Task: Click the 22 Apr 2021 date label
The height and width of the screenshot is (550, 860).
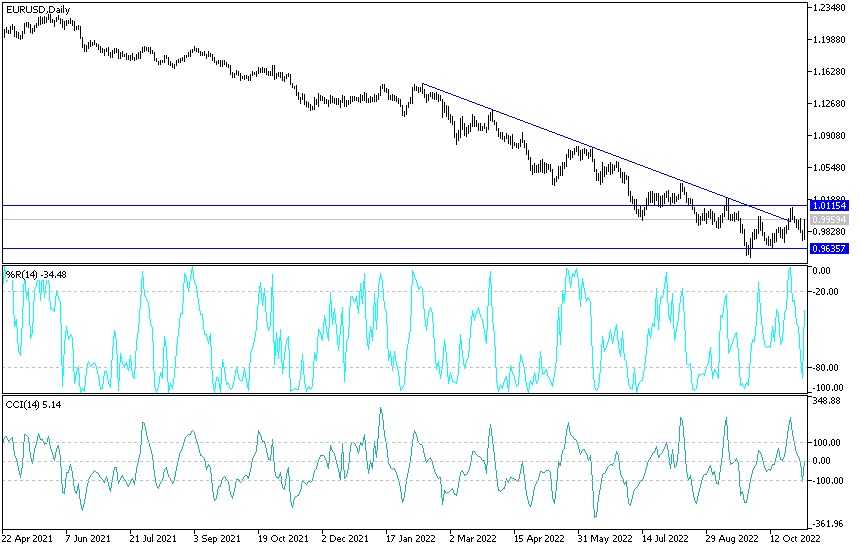Action: (25, 538)
